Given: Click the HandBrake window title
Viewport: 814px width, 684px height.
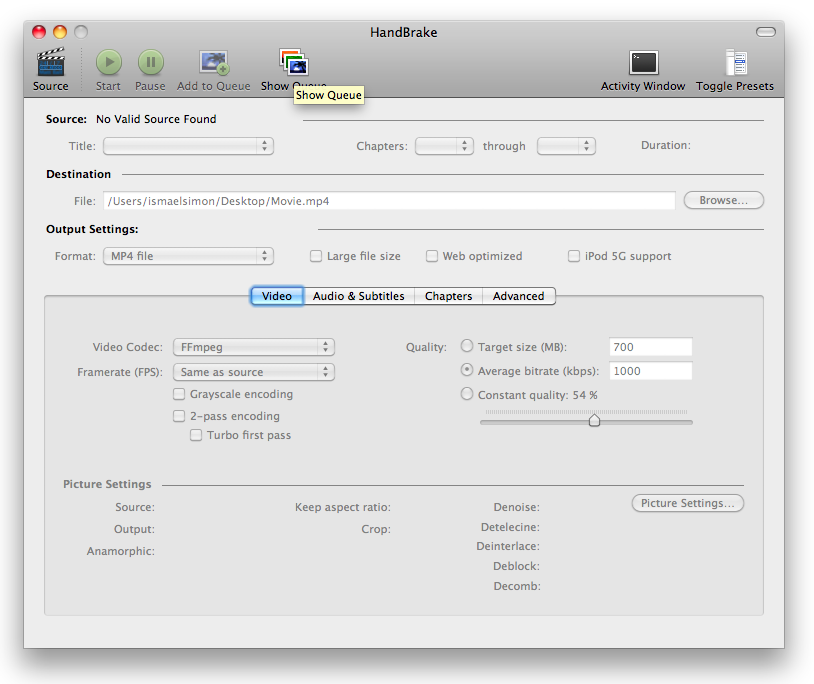Looking at the screenshot, I should pyautogui.click(x=403, y=32).
